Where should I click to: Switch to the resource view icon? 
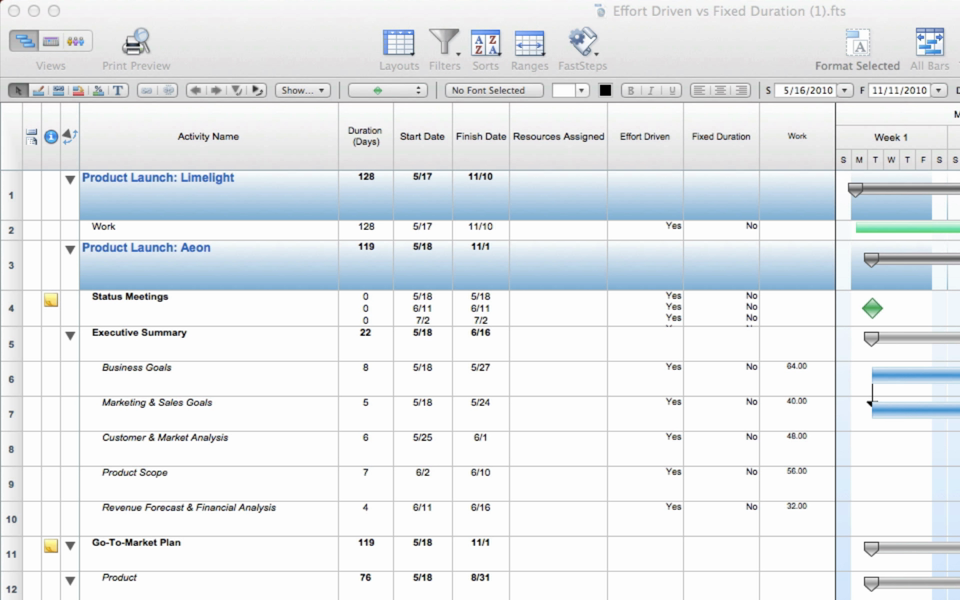pyautogui.click(x=77, y=41)
